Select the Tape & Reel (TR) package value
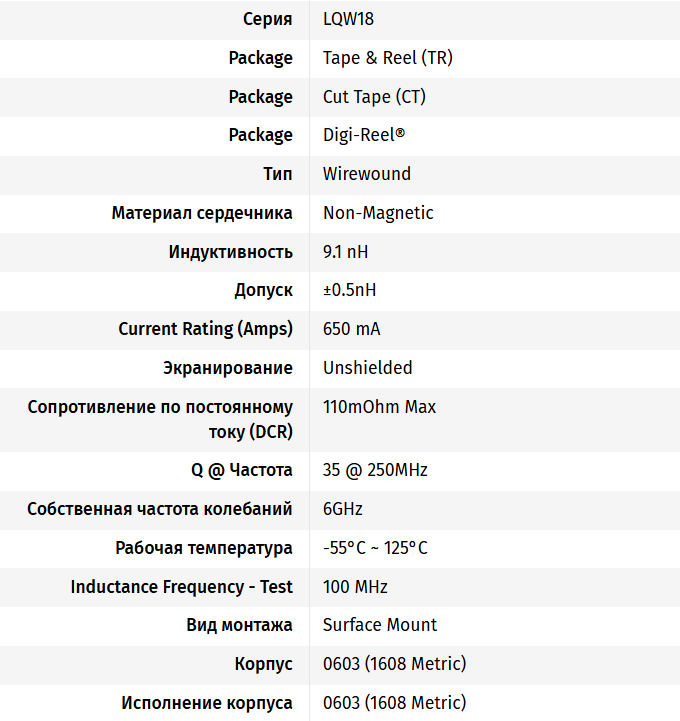 [x=387, y=58]
